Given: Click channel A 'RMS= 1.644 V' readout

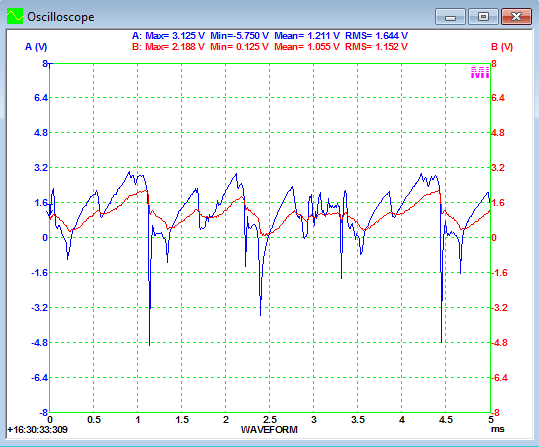Looking at the screenshot, I should click(x=376, y=36).
